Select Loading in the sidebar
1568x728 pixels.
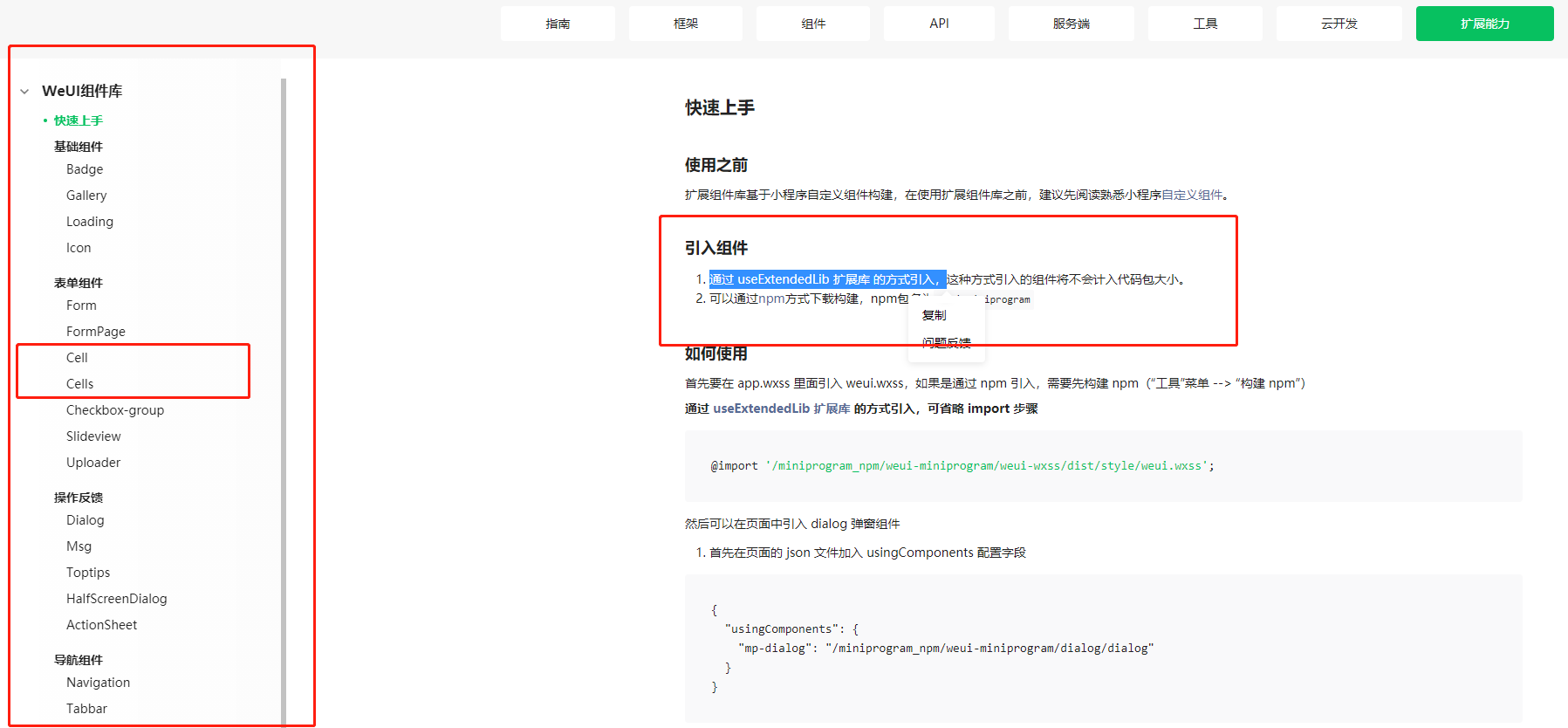pyautogui.click(x=90, y=222)
